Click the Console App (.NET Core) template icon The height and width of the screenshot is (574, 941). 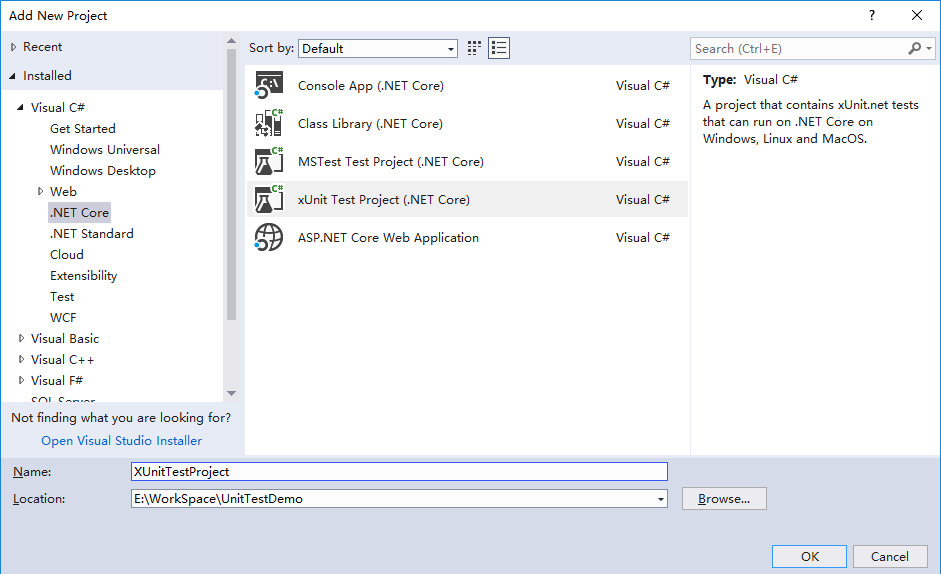pyautogui.click(x=269, y=85)
